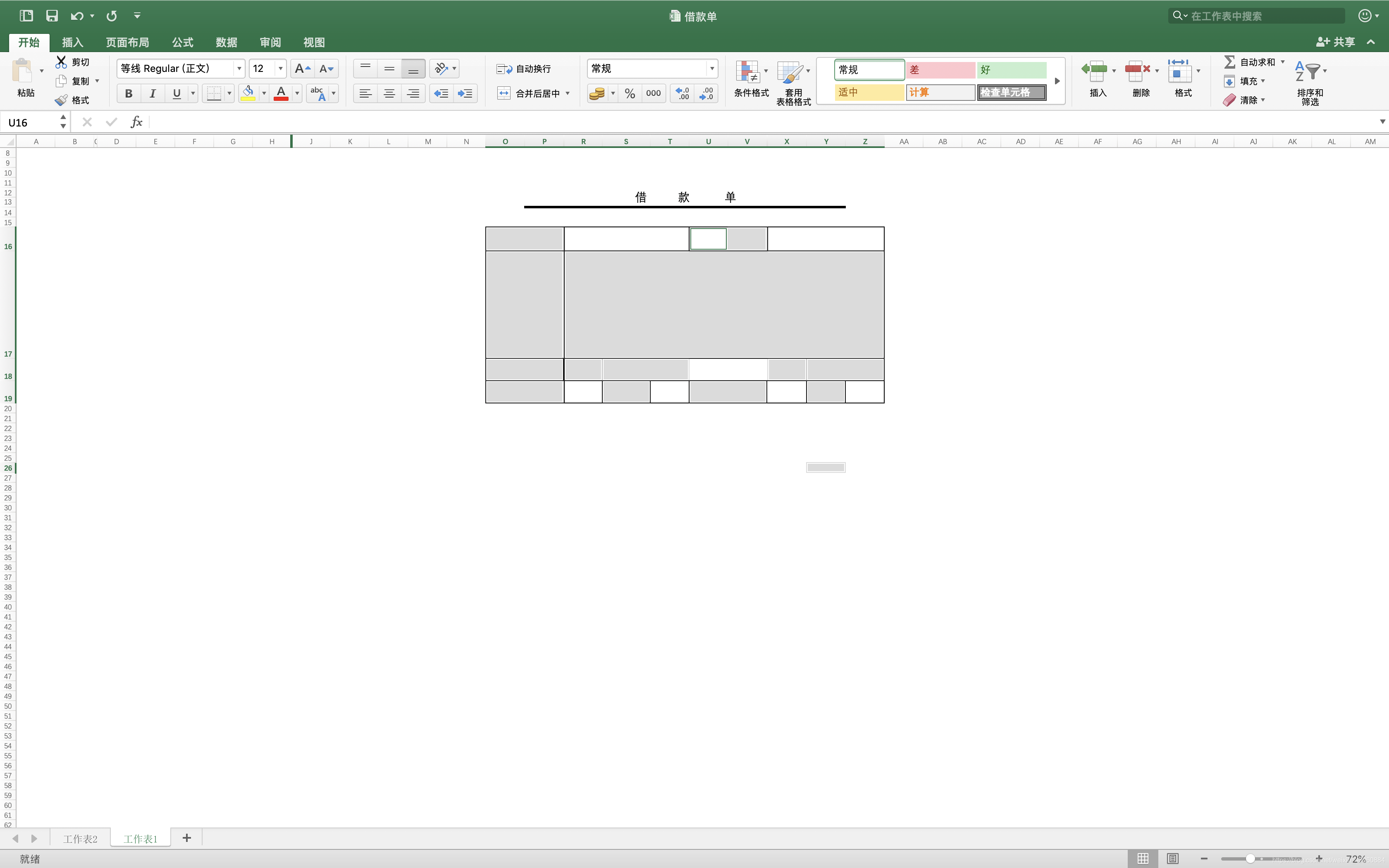
Task: Click the fill color paint bucket icon
Action: [x=248, y=93]
